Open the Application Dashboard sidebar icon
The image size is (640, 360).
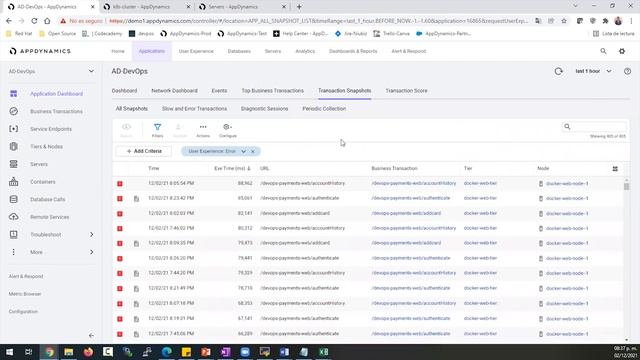pos(13,94)
